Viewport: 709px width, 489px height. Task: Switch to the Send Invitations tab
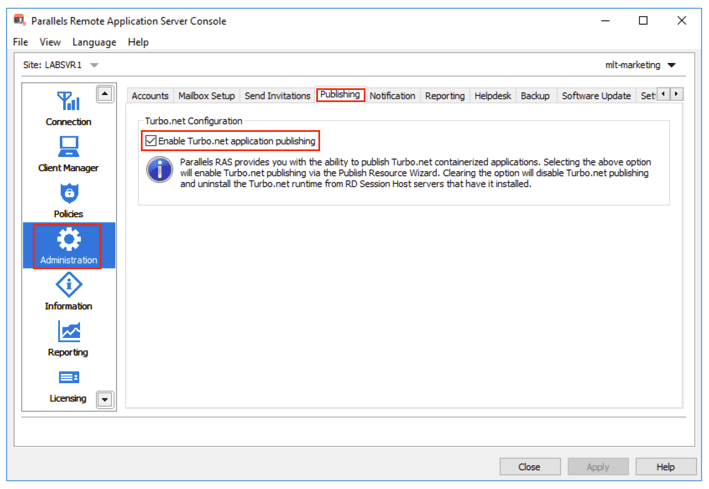tap(277, 96)
